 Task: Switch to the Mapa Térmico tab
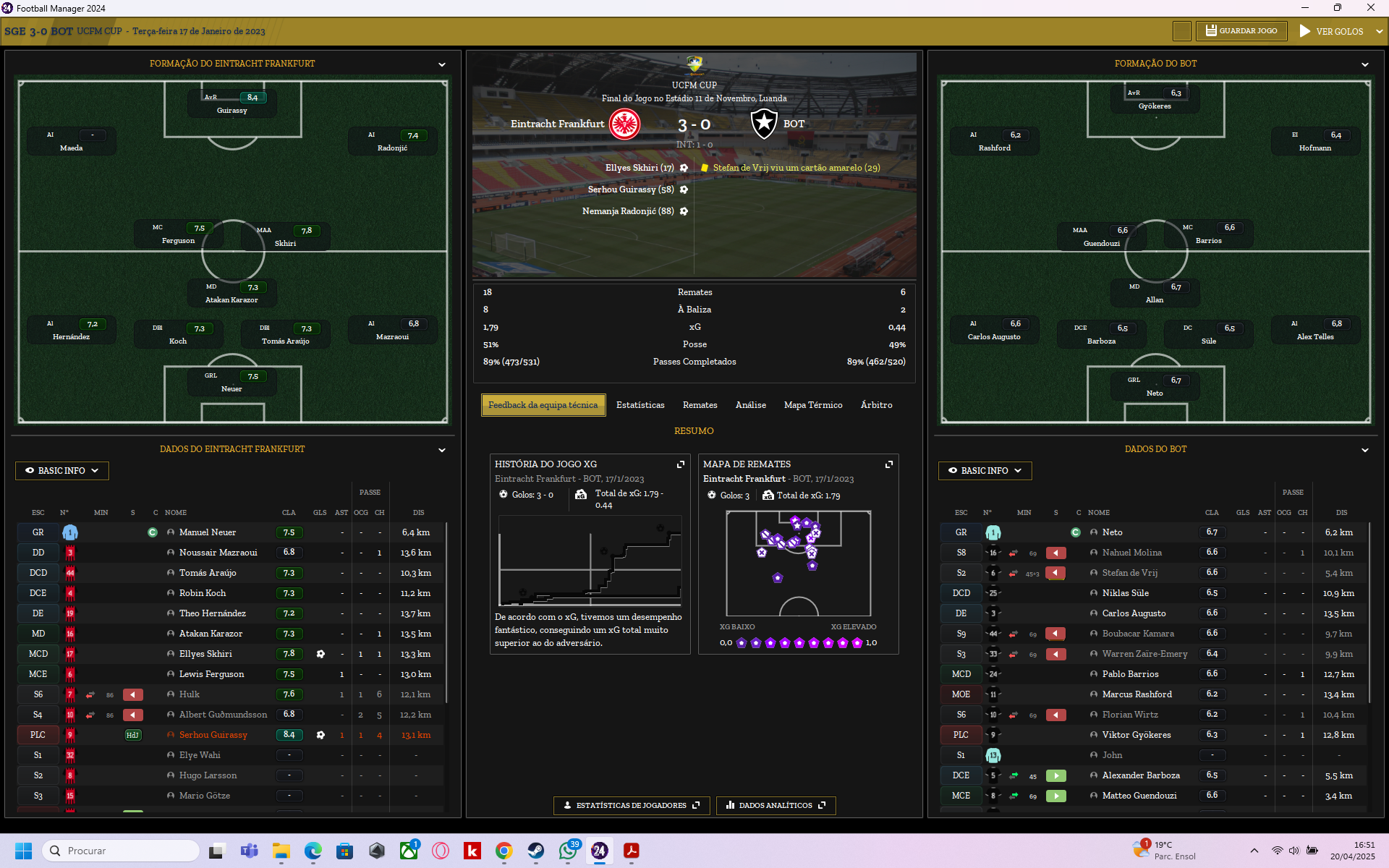813,405
